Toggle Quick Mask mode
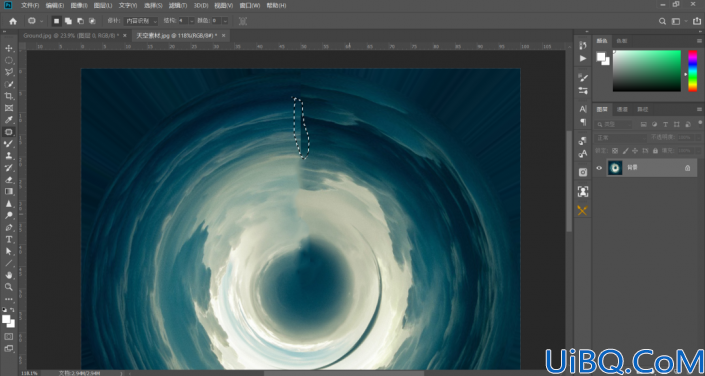The height and width of the screenshot is (376, 705). 9,336
